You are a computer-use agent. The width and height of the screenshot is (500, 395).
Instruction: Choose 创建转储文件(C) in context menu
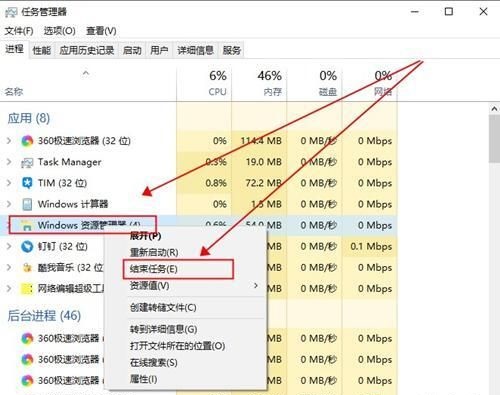point(163,307)
